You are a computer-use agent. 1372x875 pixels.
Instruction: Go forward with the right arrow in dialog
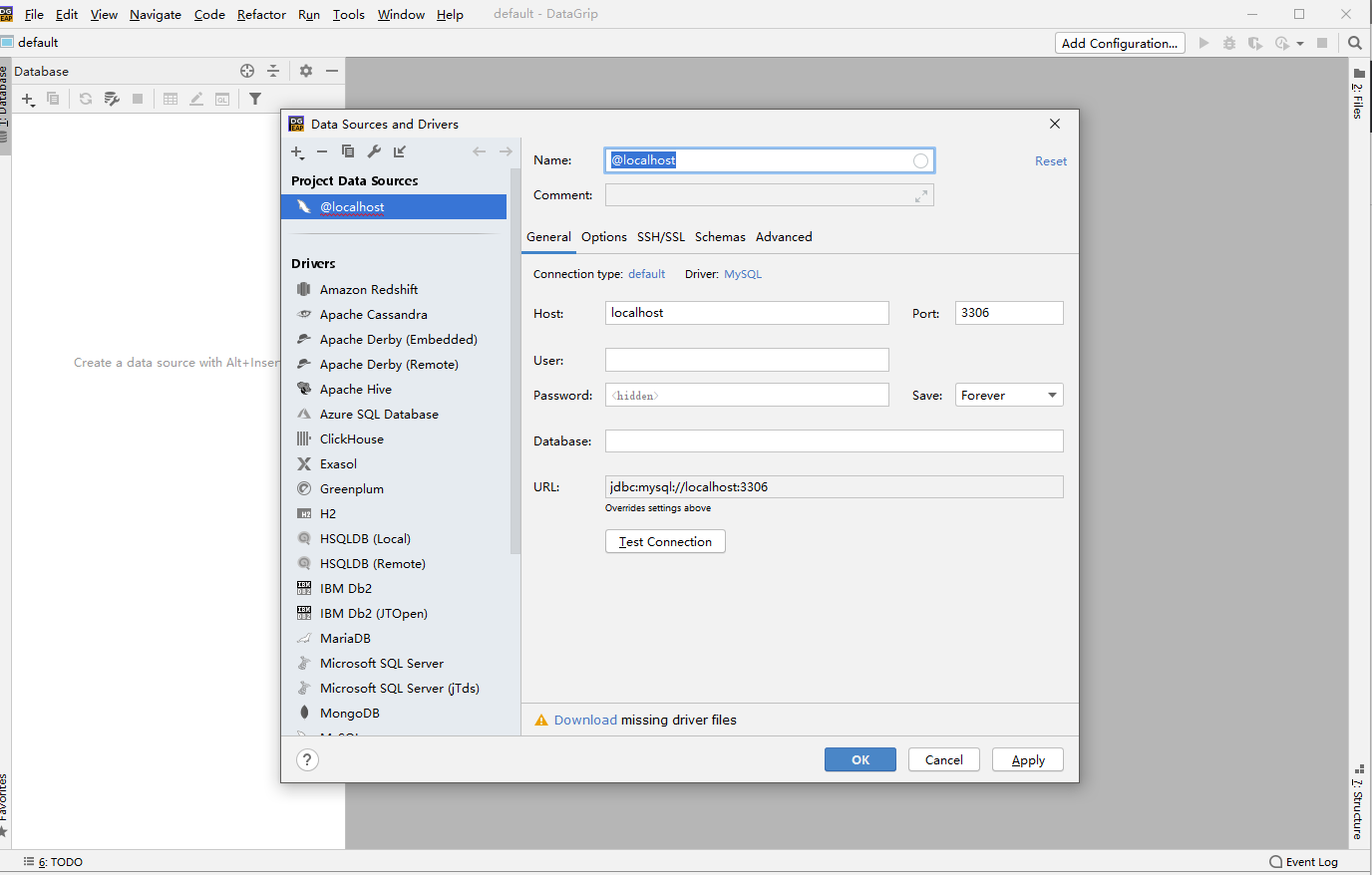tap(506, 151)
